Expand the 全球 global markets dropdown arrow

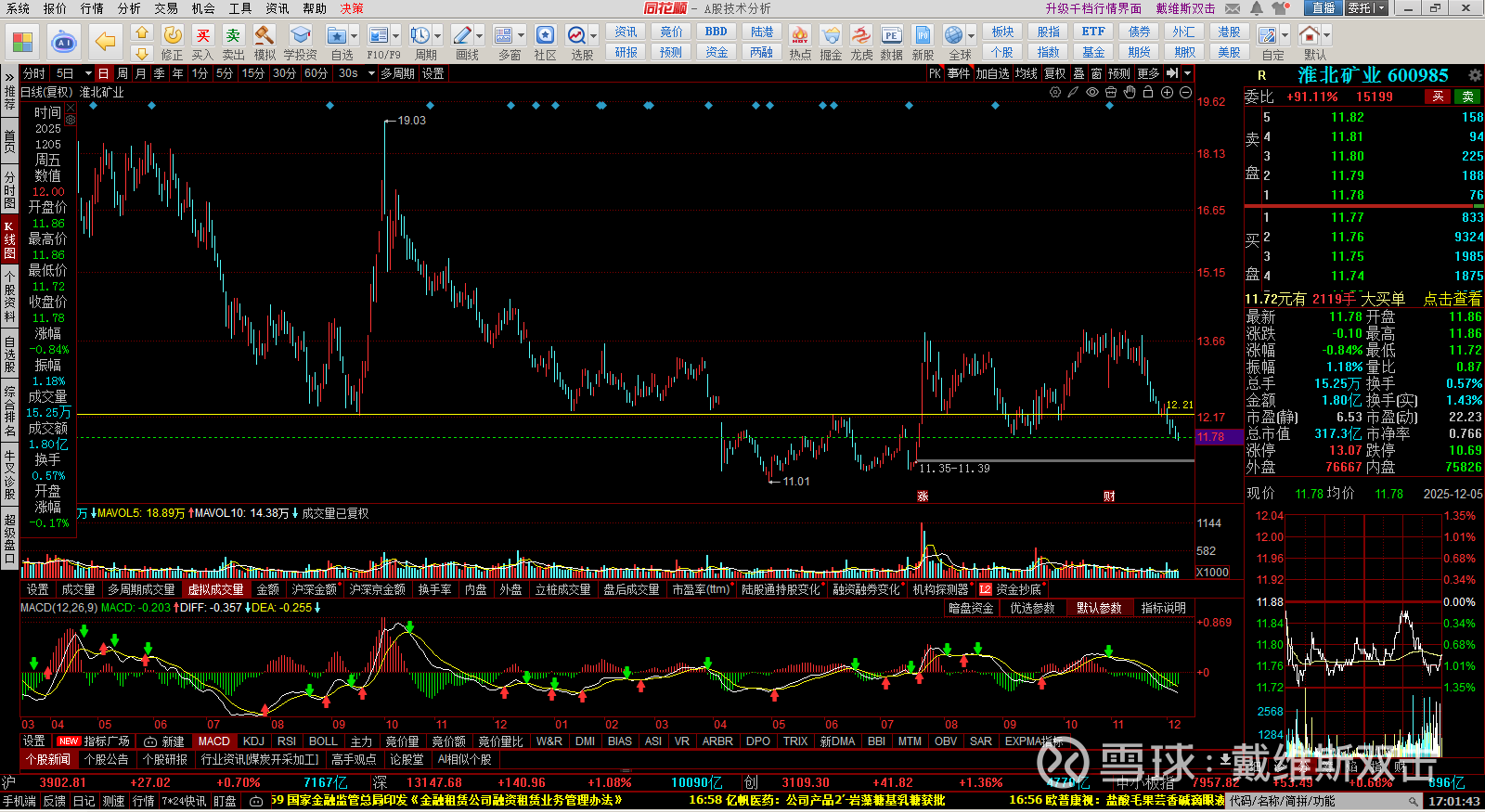972,36
